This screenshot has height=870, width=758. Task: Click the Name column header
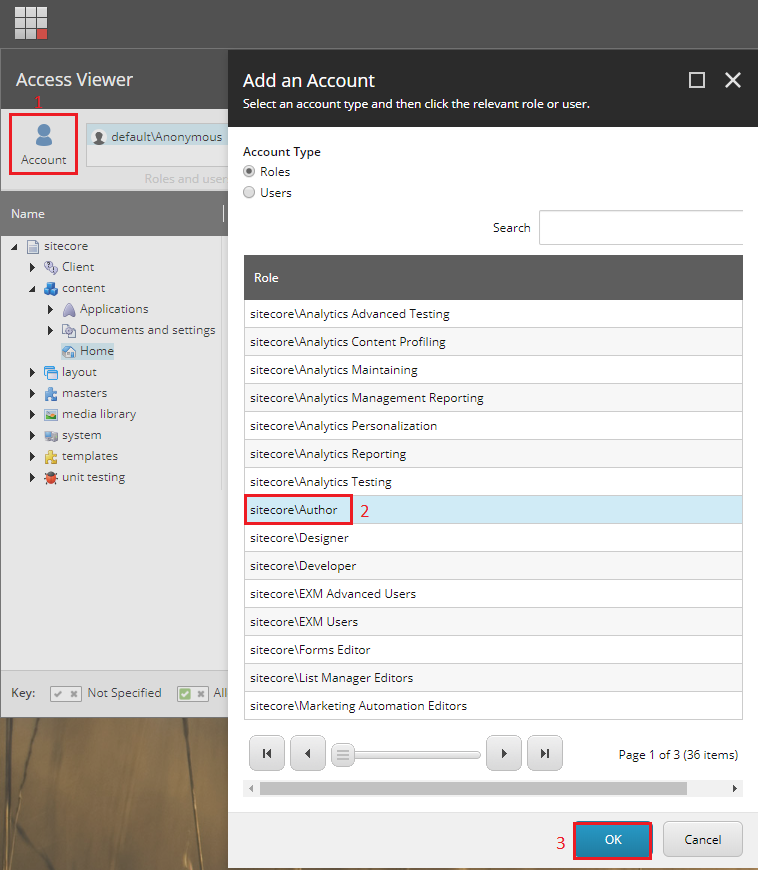(x=114, y=214)
